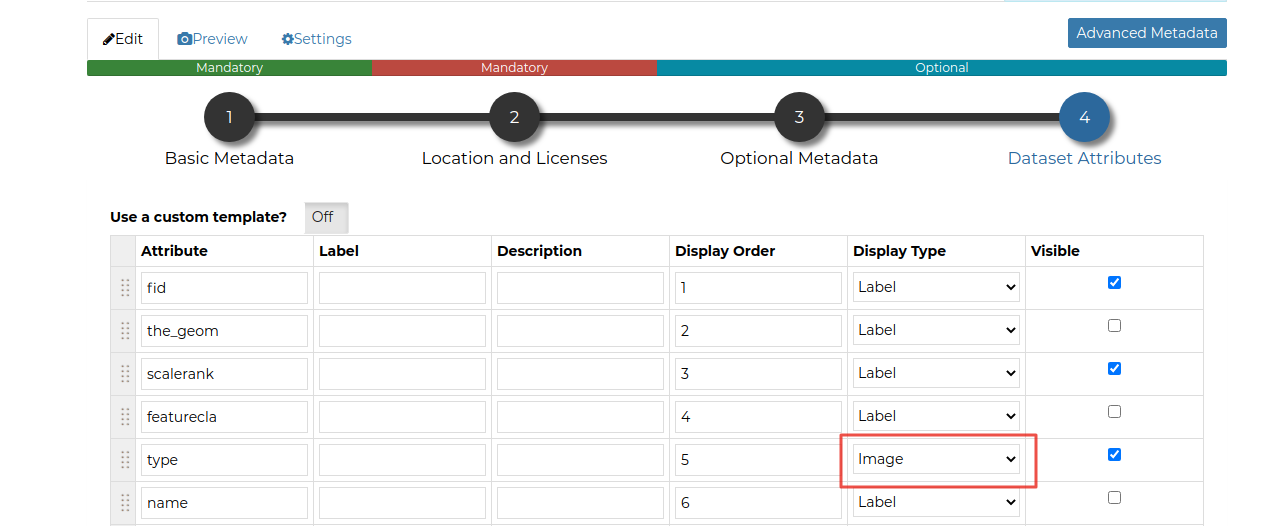Switch to the Preview tab
The width and height of the screenshot is (1273, 526).
tap(212, 39)
